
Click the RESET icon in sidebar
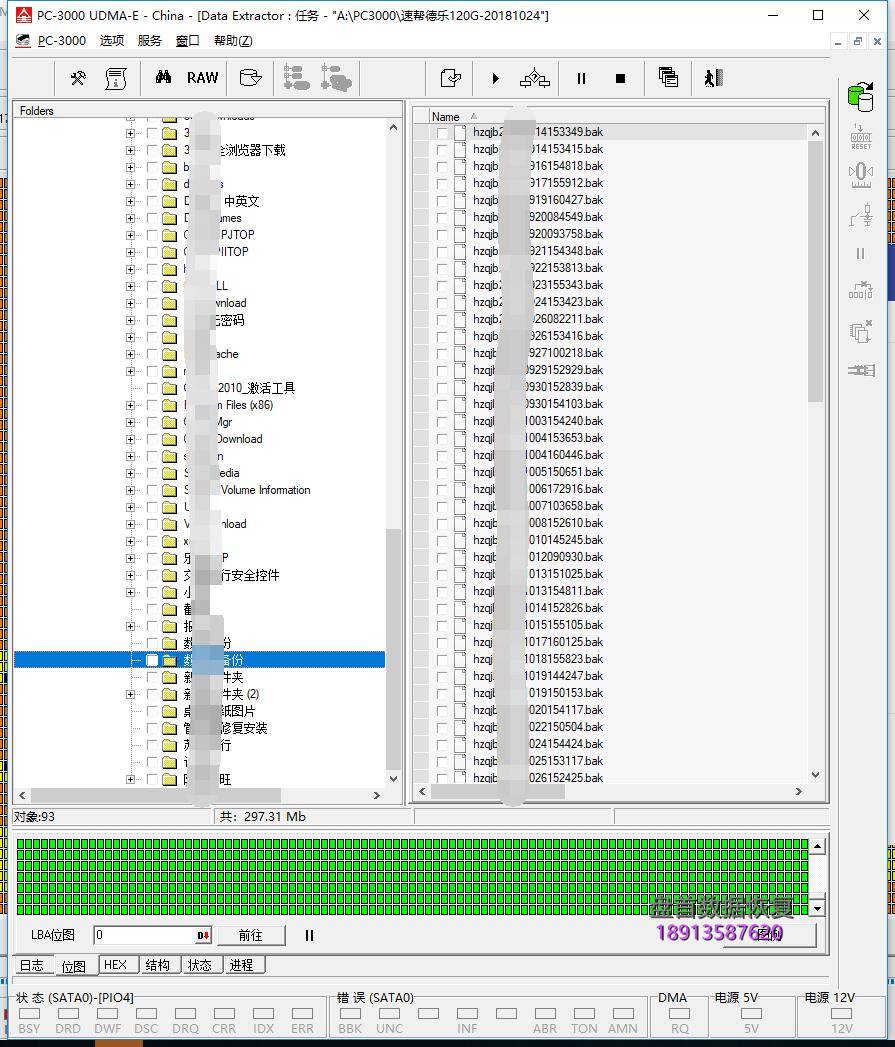(x=861, y=137)
